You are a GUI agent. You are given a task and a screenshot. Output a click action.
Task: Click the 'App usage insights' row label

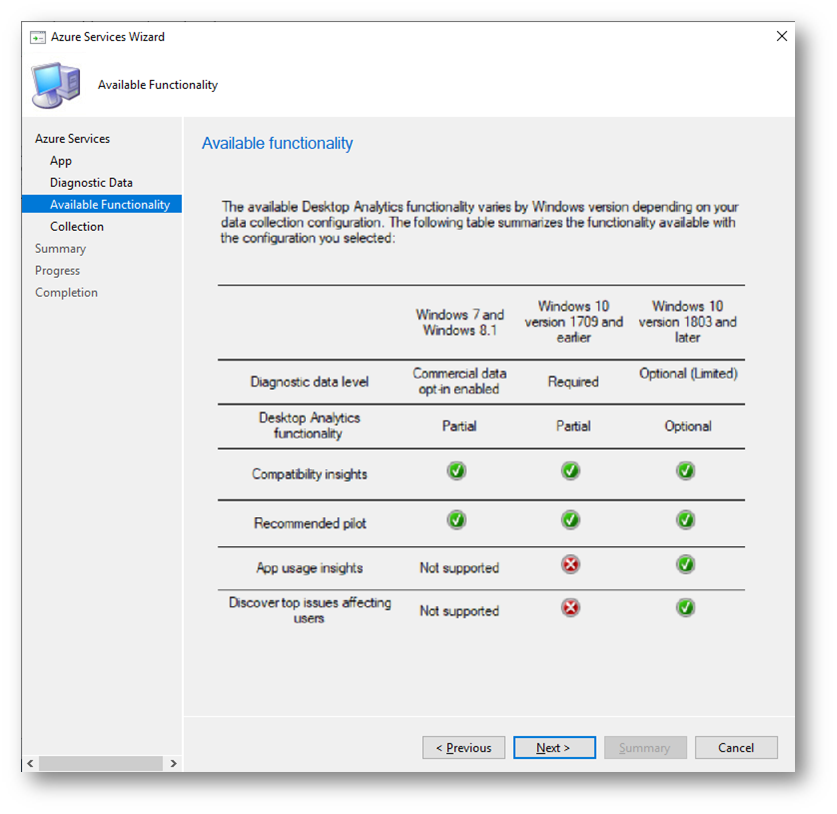tap(309, 568)
